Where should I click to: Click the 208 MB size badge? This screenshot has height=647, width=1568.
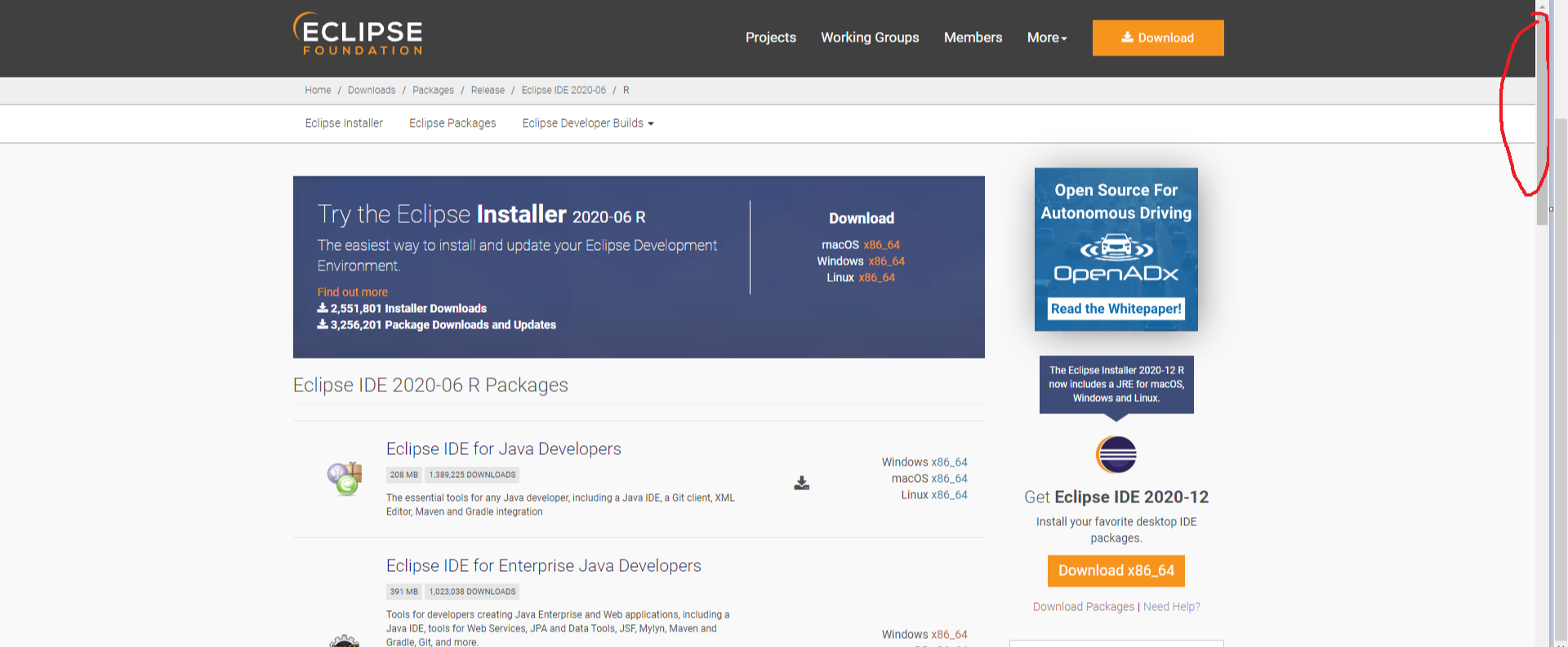404,475
